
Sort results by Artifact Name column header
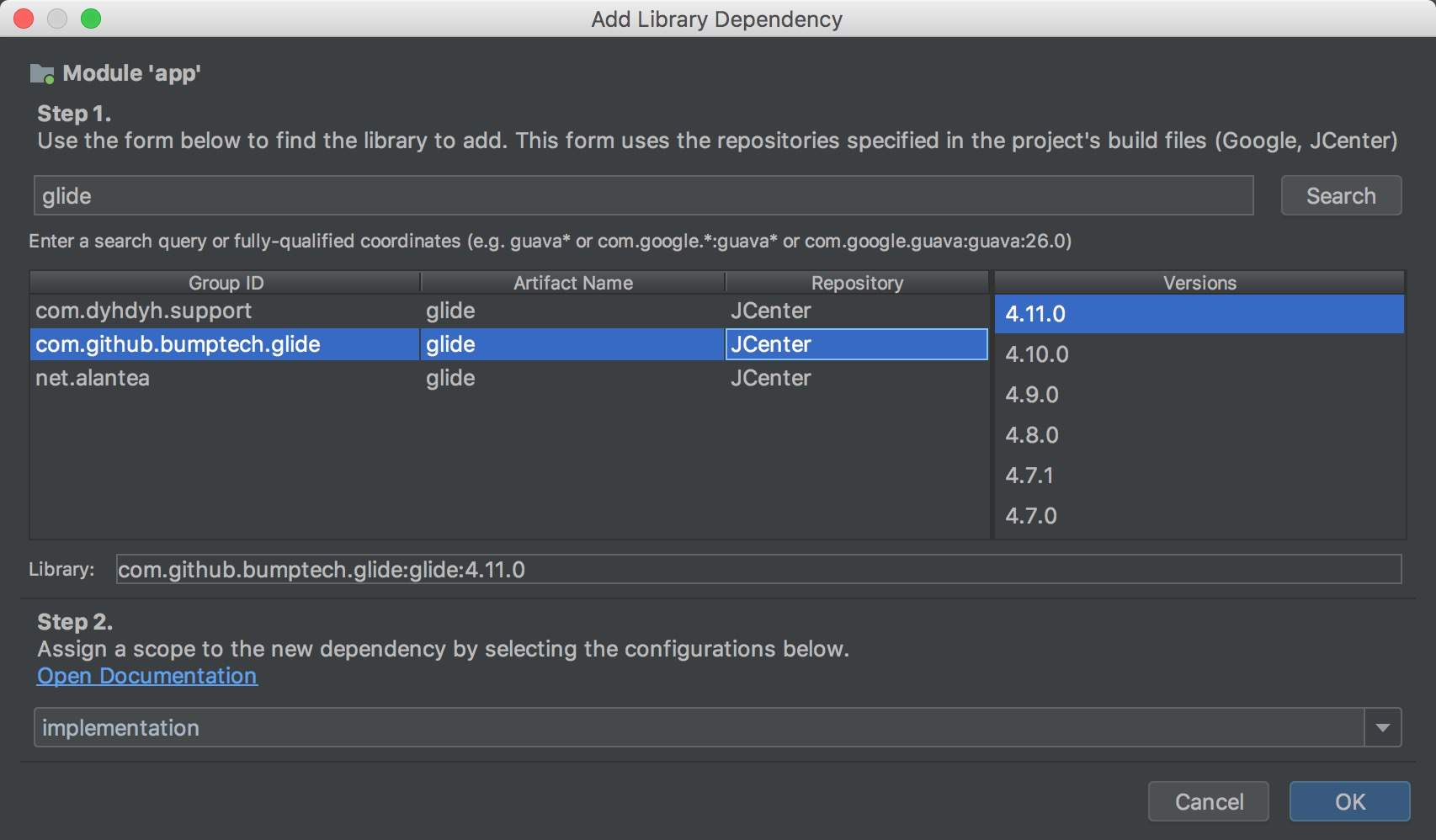(573, 283)
